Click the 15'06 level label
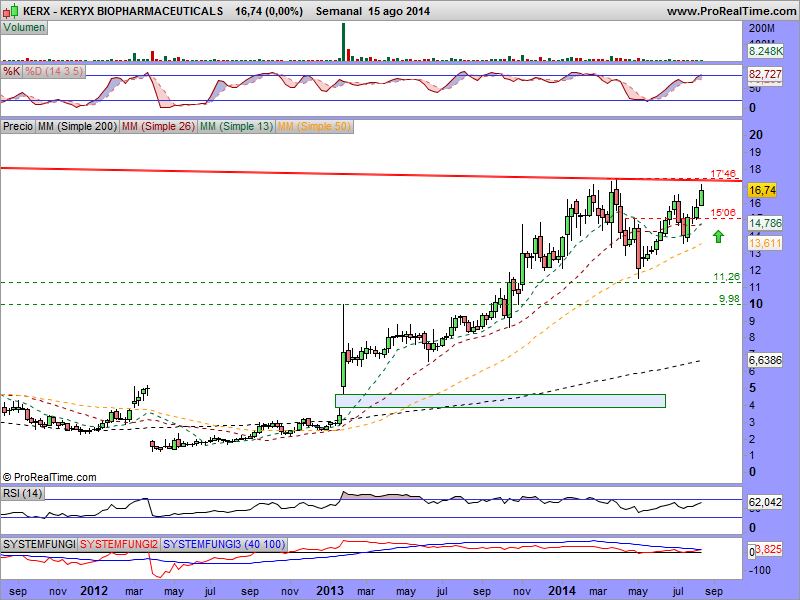Image resolution: width=800 pixels, height=600 pixels. (723, 213)
